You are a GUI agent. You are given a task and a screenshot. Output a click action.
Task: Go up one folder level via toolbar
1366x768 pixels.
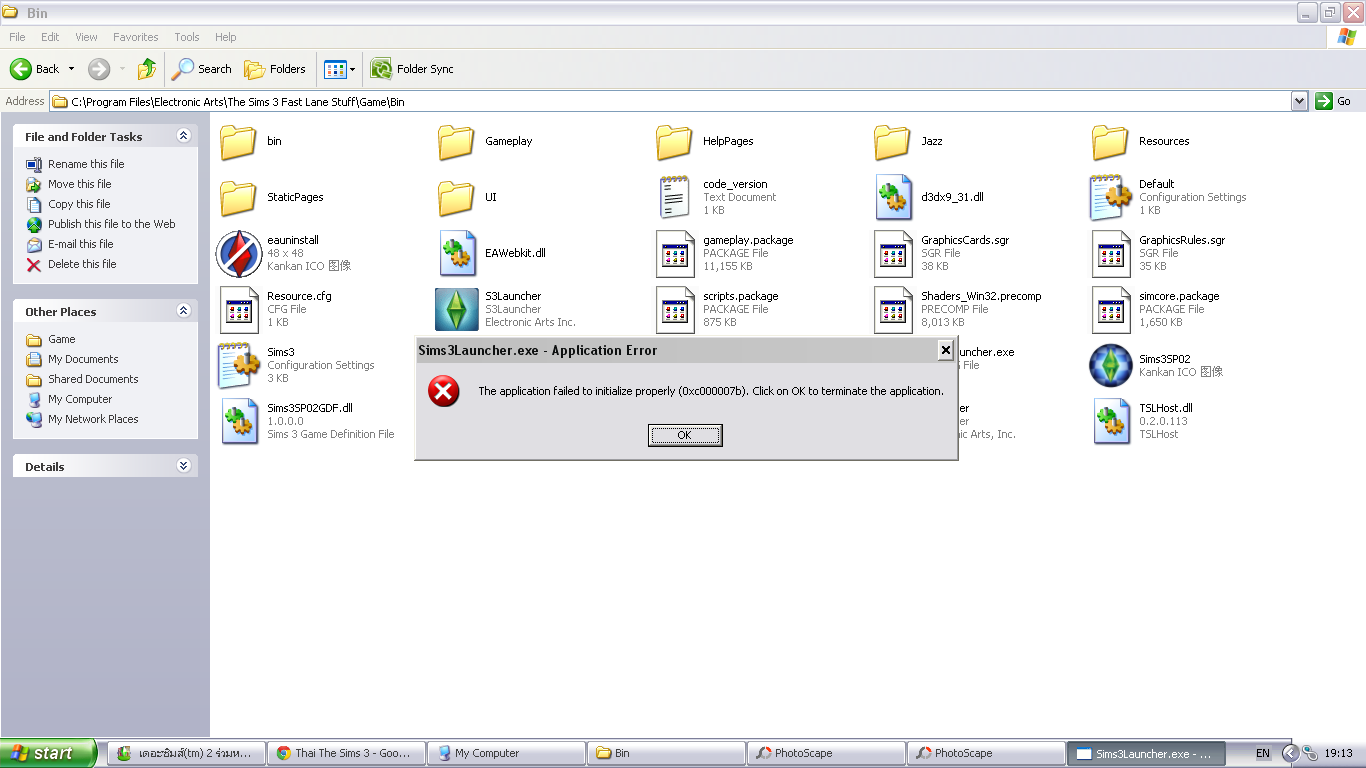(147, 69)
